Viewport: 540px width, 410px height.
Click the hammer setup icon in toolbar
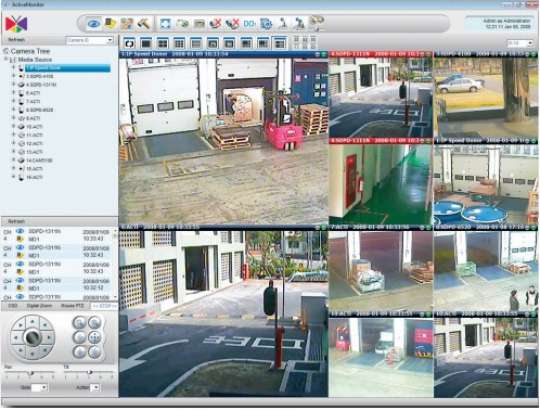pos(144,23)
